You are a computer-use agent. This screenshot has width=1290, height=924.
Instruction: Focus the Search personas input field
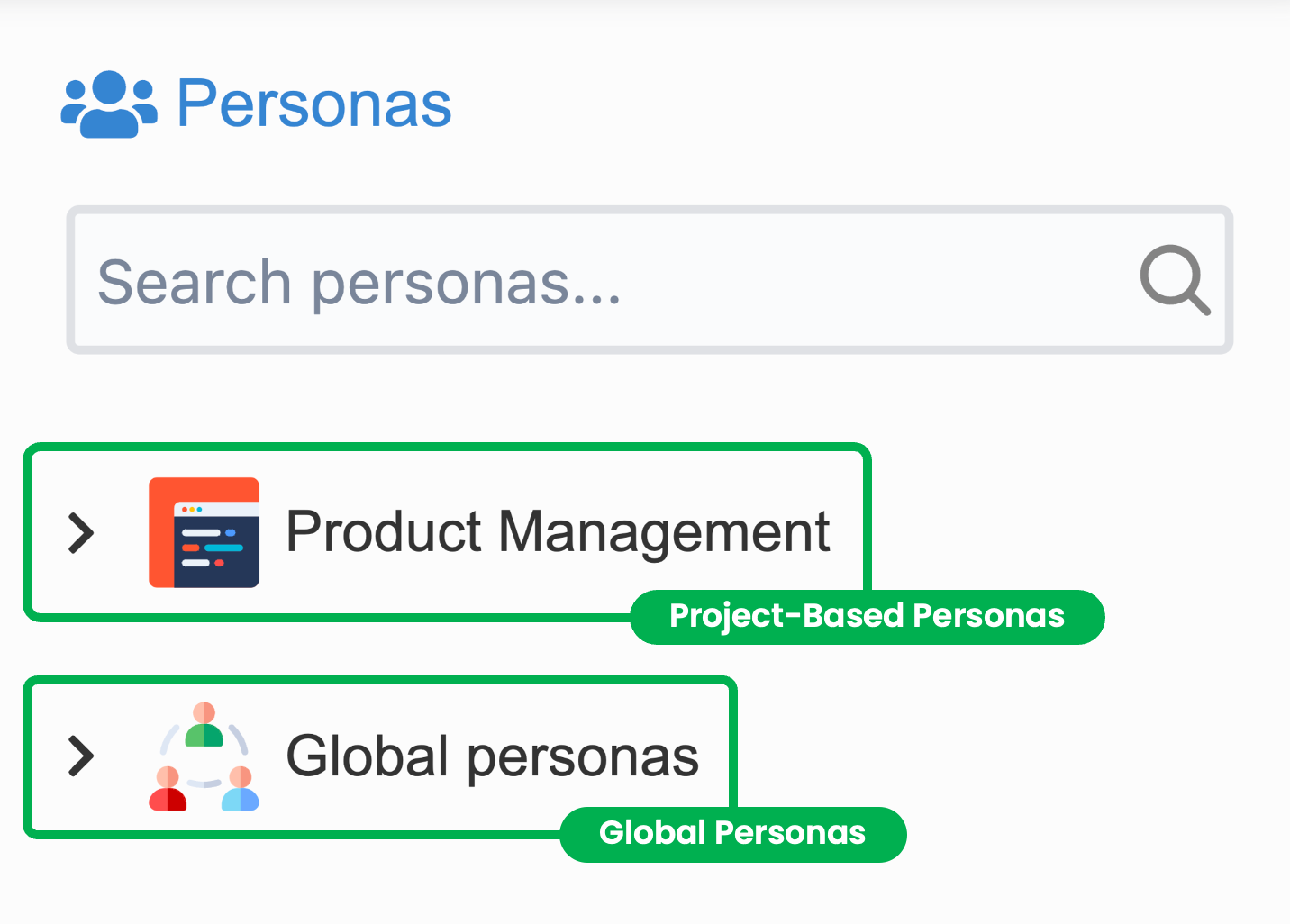coord(650,280)
